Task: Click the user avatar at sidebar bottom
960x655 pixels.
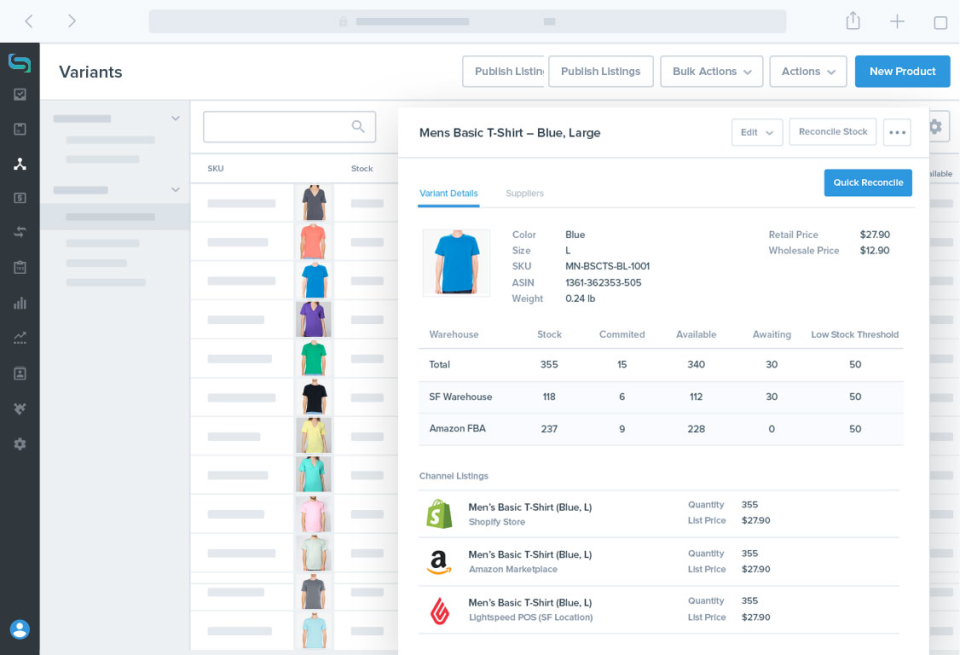Action: (x=20, y=630)
